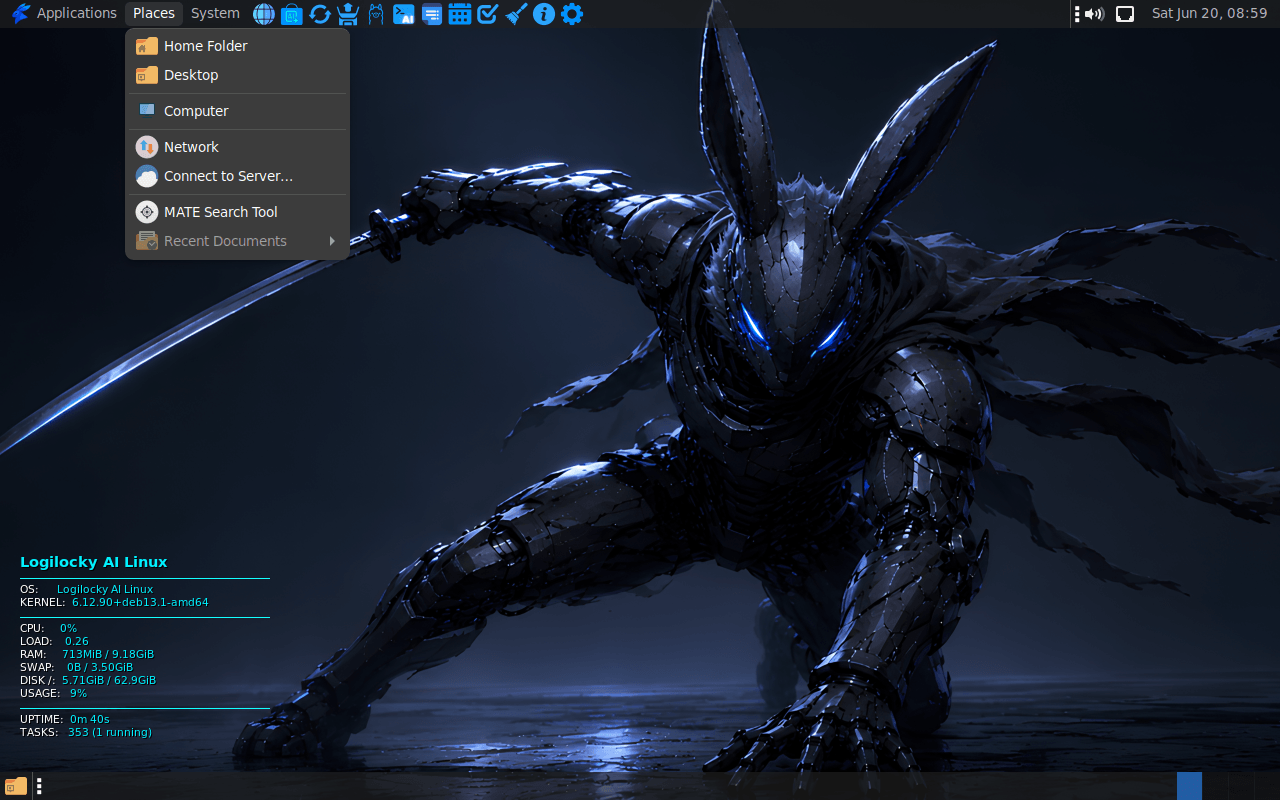Close the open Places menu in the panel
Image resolution: width=1280 pixels, height=800 pixels.
(154, 13)
